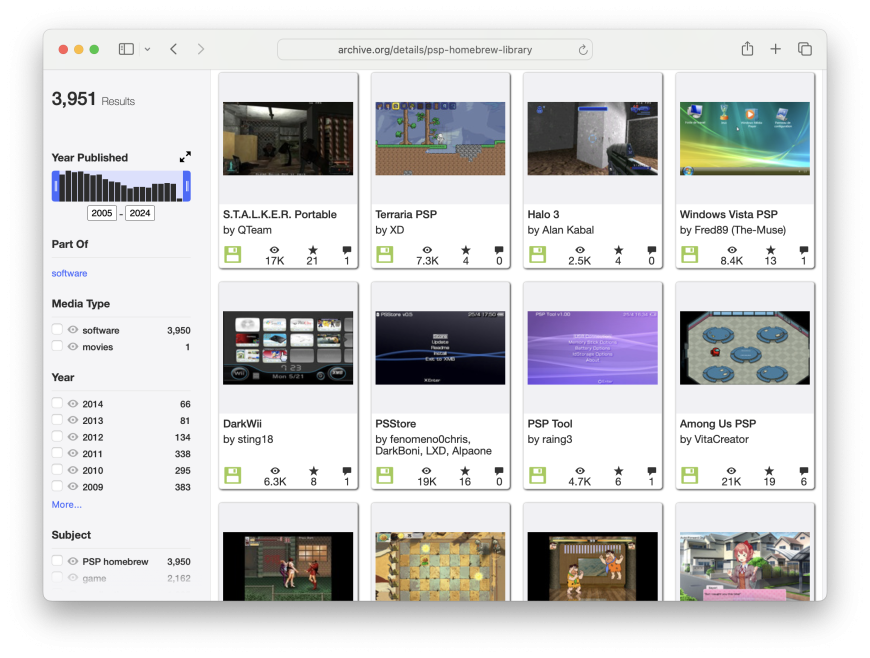Click PSP Tool reviews comment icon

(651, 471)
